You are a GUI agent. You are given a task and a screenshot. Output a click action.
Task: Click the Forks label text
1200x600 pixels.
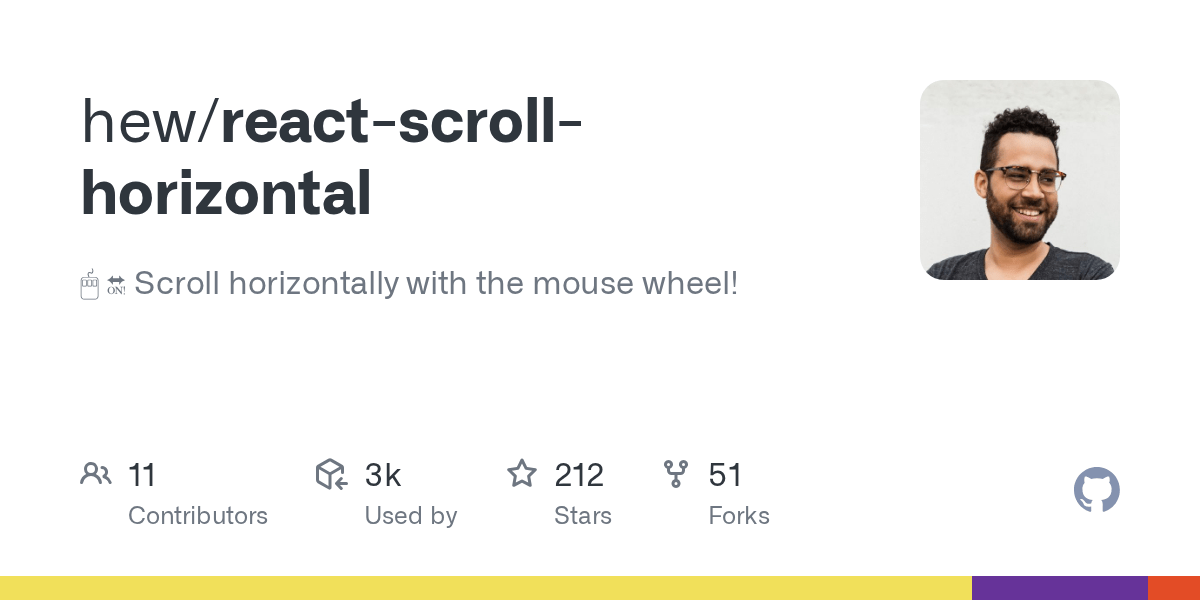tap(739, 516)
